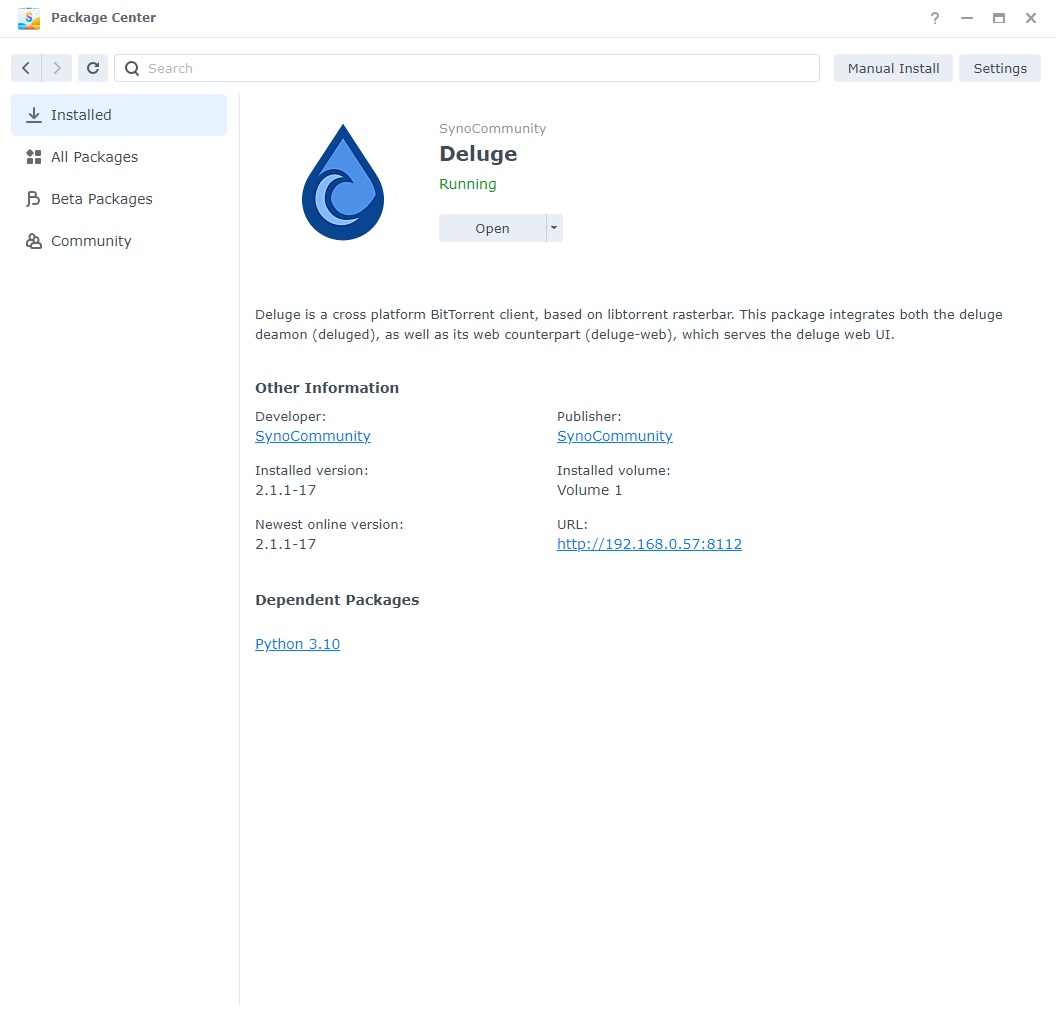Open the Deluge package

pos(492,228)
